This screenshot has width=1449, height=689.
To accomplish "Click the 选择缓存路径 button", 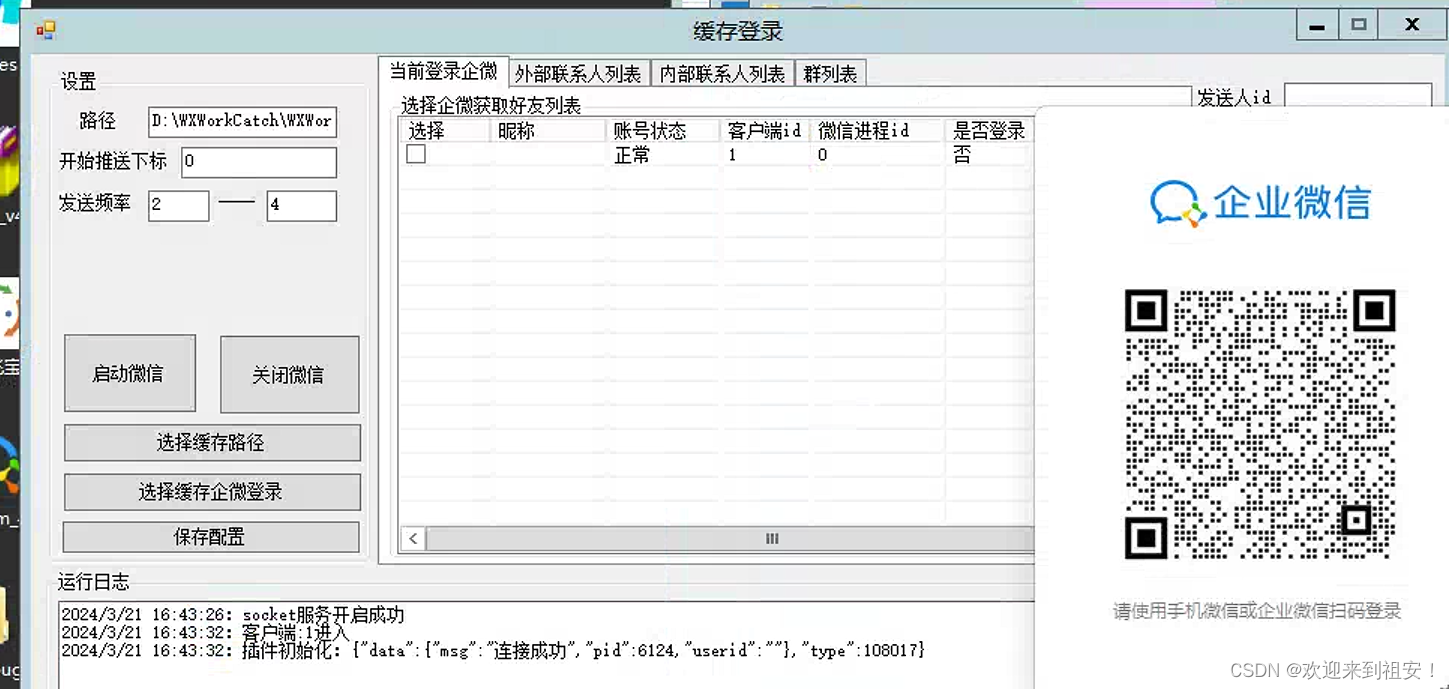I will [212, 442].
